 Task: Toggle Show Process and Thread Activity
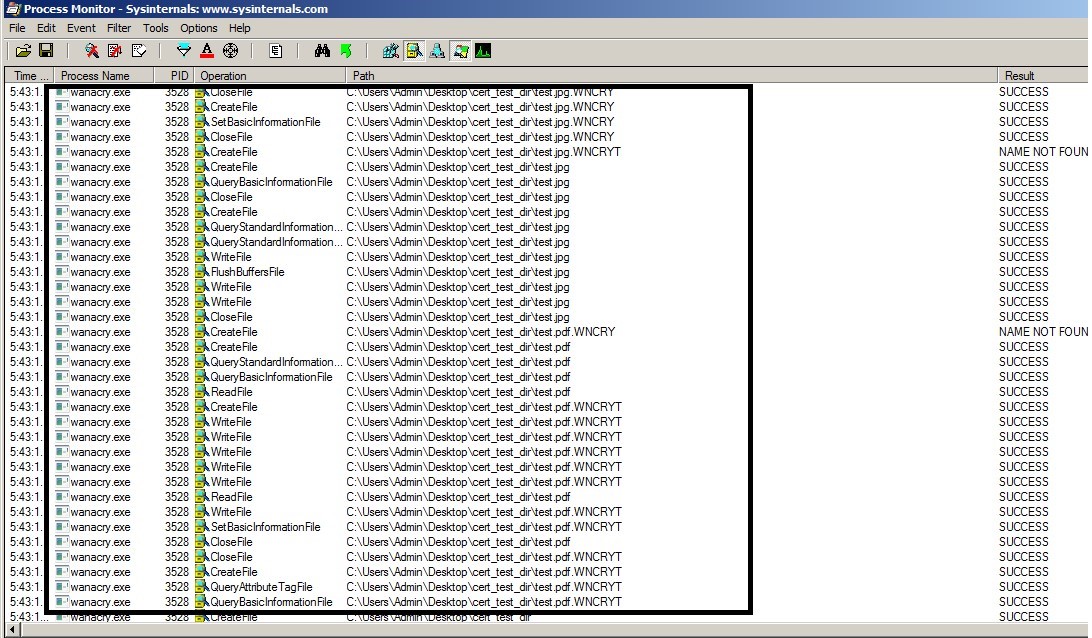click(x=460, y=51)
